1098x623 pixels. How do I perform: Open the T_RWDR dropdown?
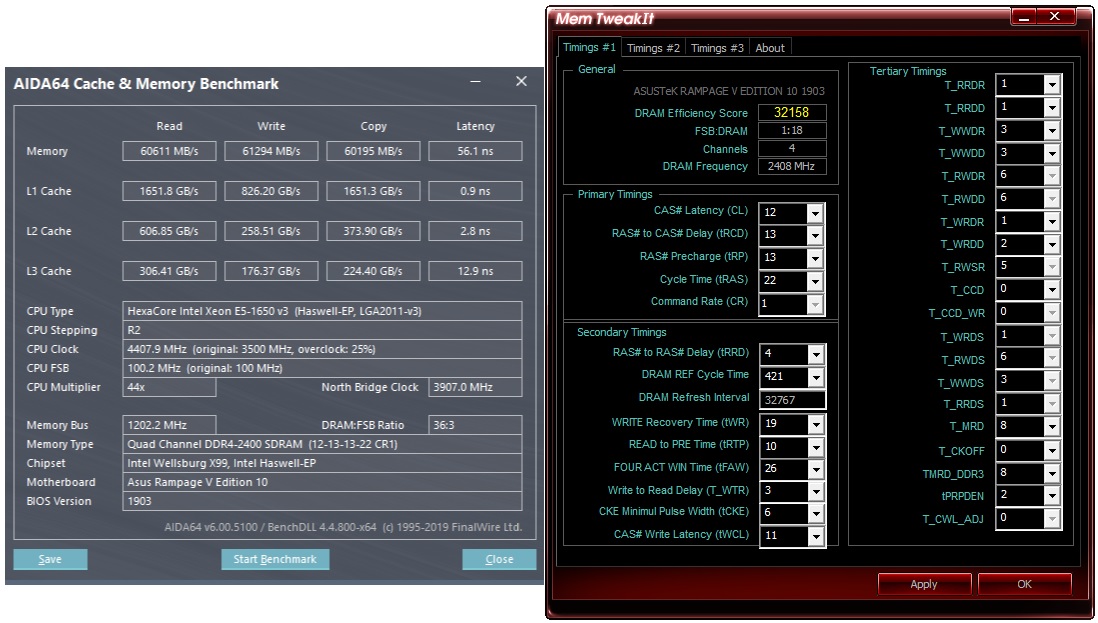(1052, 176)
